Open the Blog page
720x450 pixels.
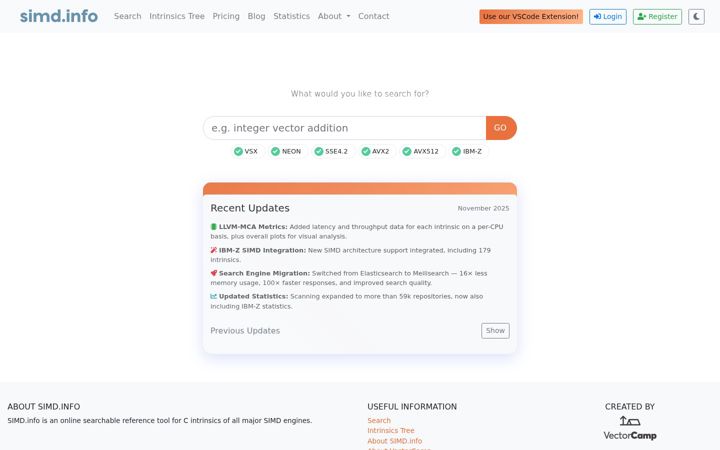click(x=256, y=16)
